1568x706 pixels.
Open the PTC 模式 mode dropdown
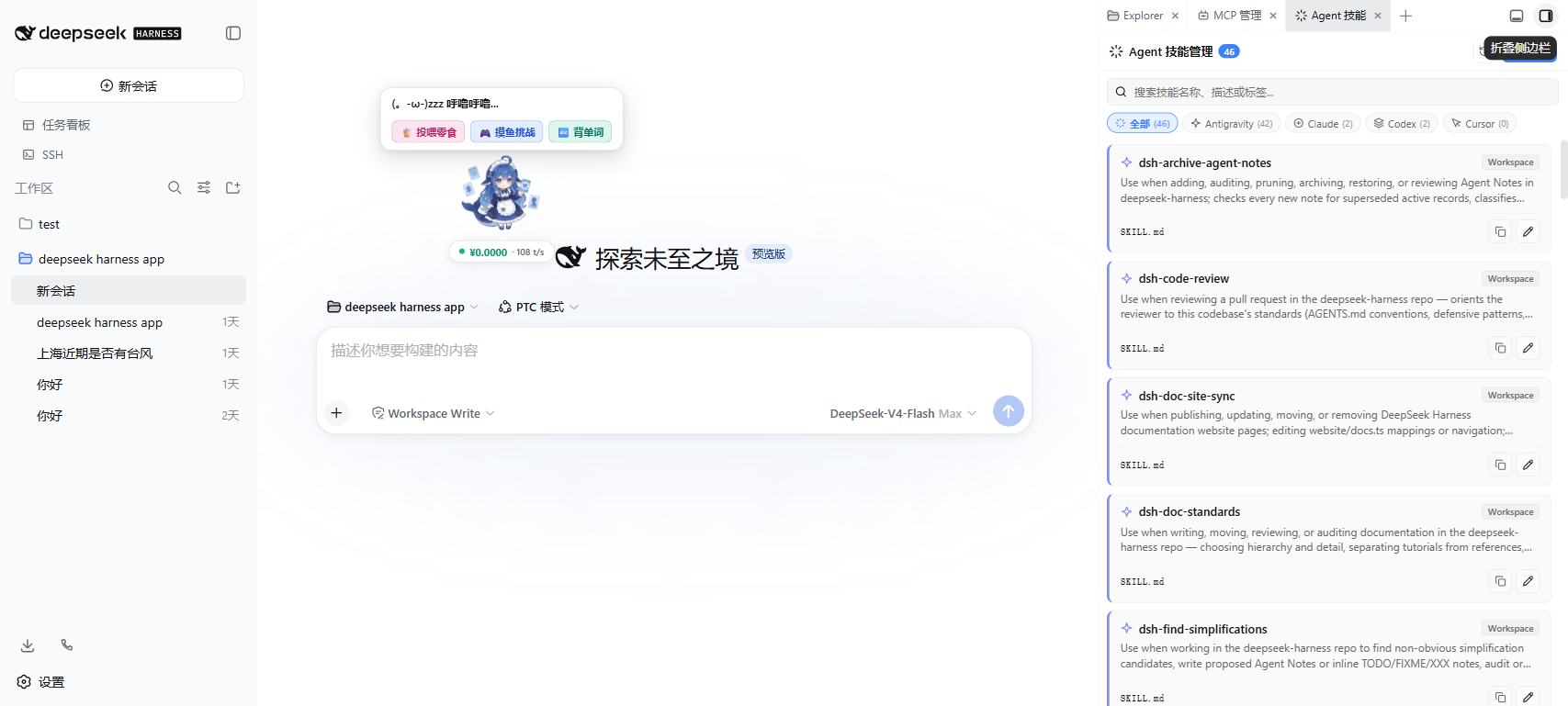538,307
